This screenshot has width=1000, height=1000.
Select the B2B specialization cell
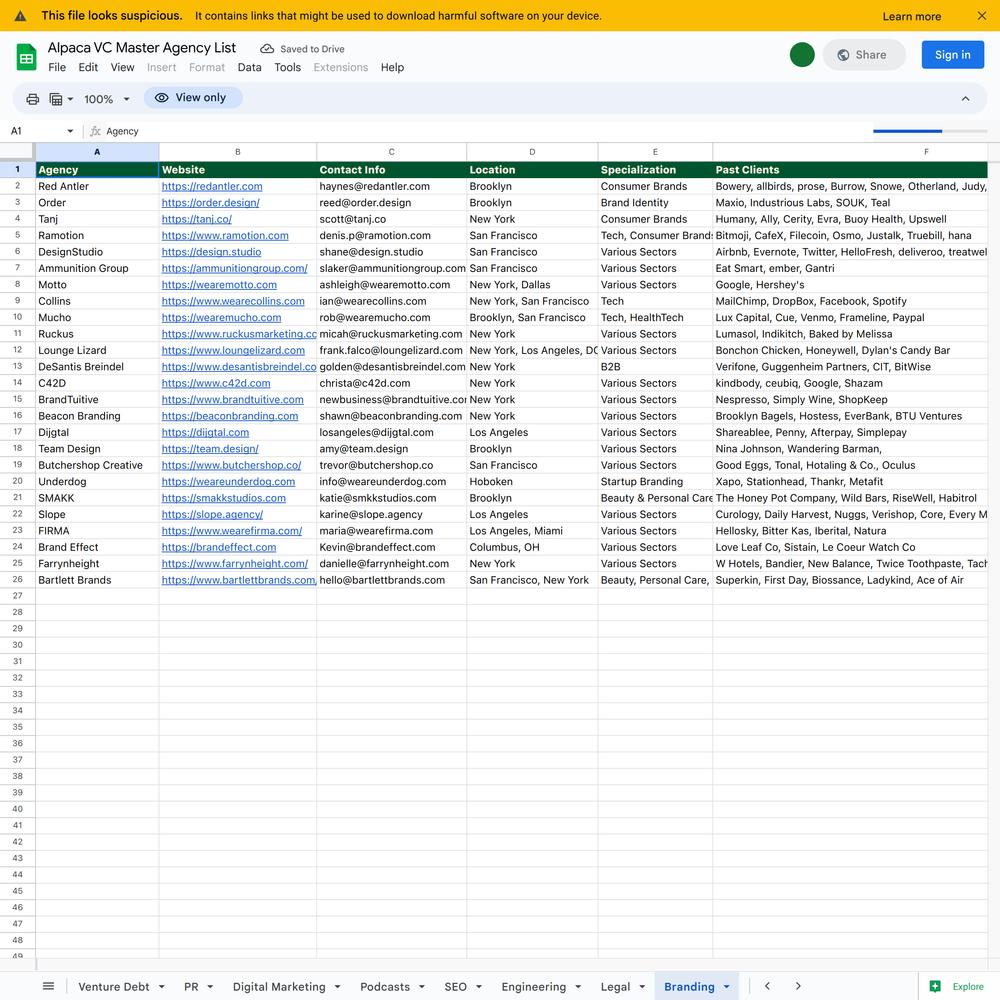point(655,367)
